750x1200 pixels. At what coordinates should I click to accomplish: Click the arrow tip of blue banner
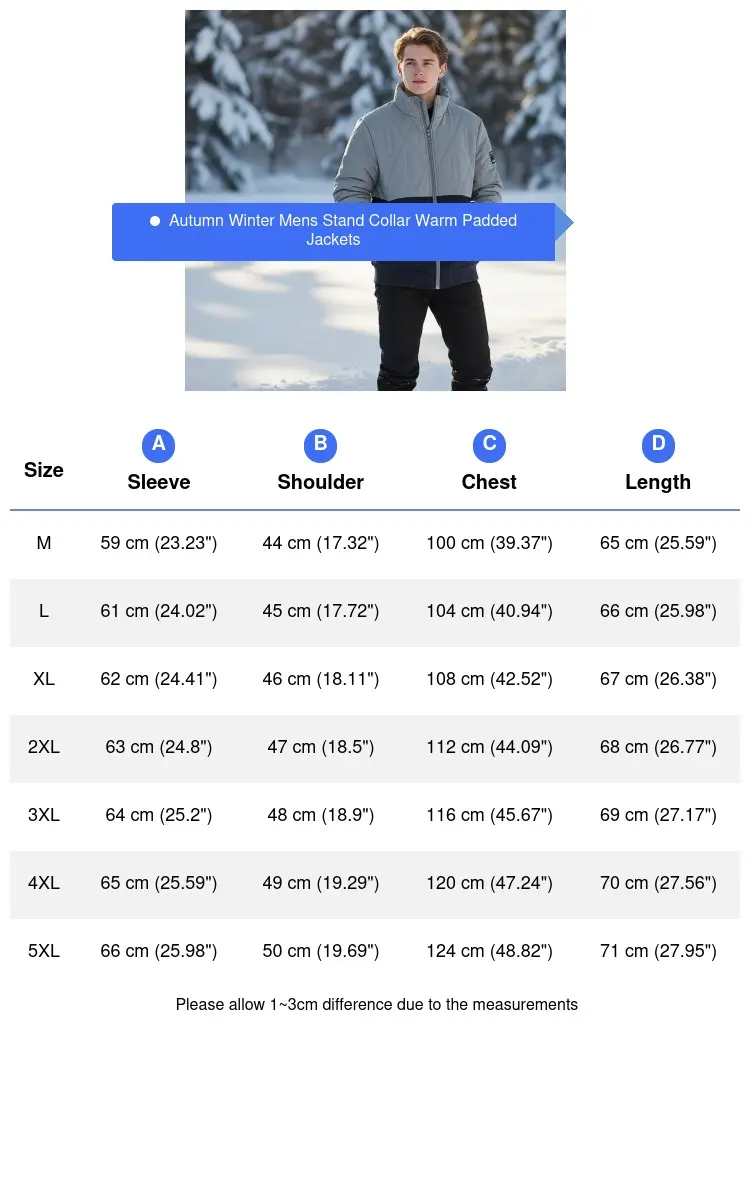tap(565, 223)
